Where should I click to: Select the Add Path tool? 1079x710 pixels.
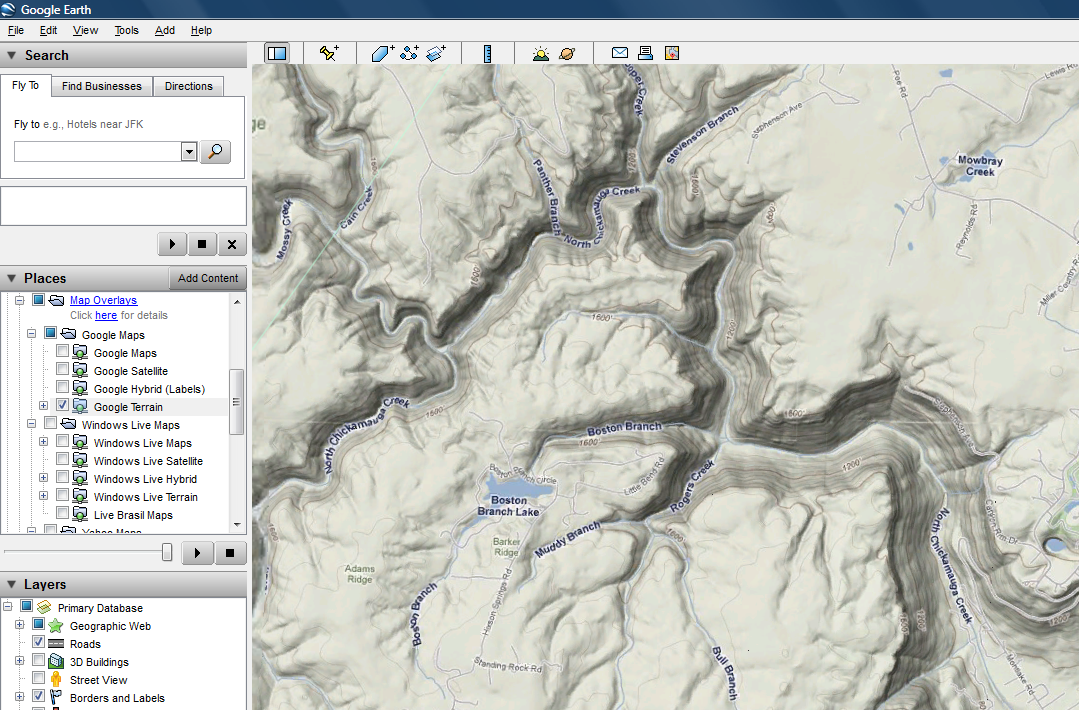pyautogui.click(x=409, y=53)
